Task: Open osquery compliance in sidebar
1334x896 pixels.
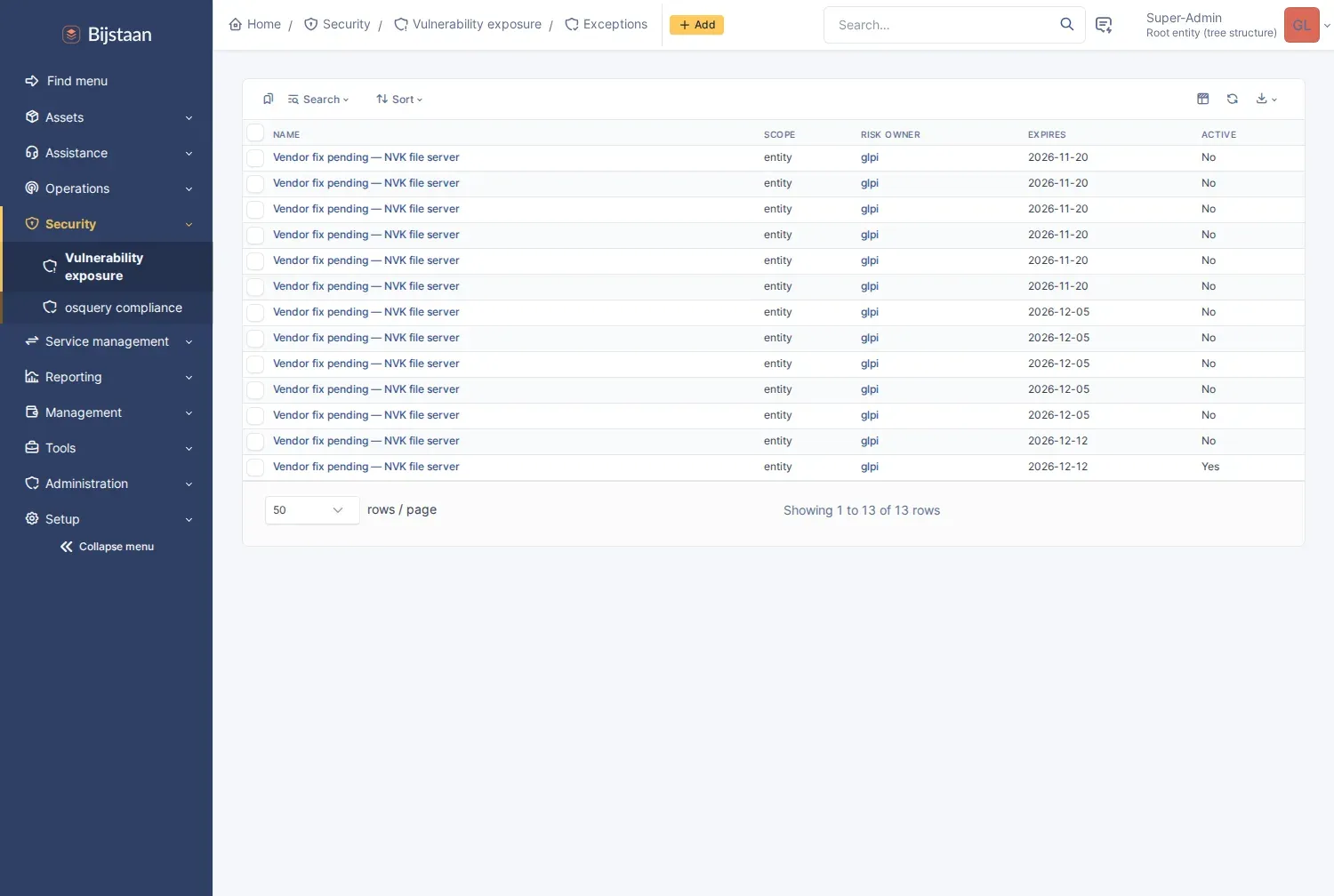Action: [x=108, y=308]
